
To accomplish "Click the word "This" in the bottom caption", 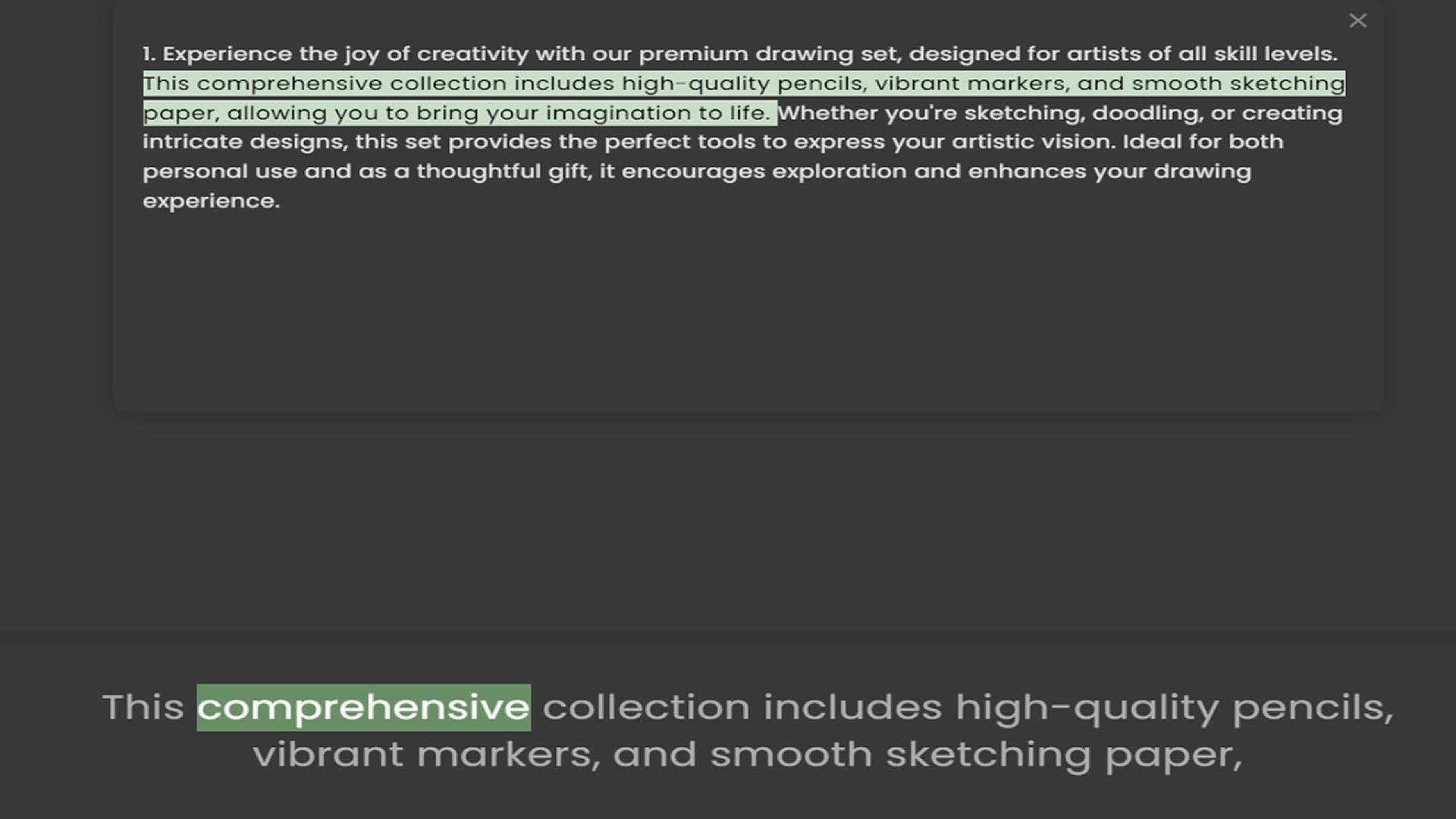I will (x=143, y=708).
